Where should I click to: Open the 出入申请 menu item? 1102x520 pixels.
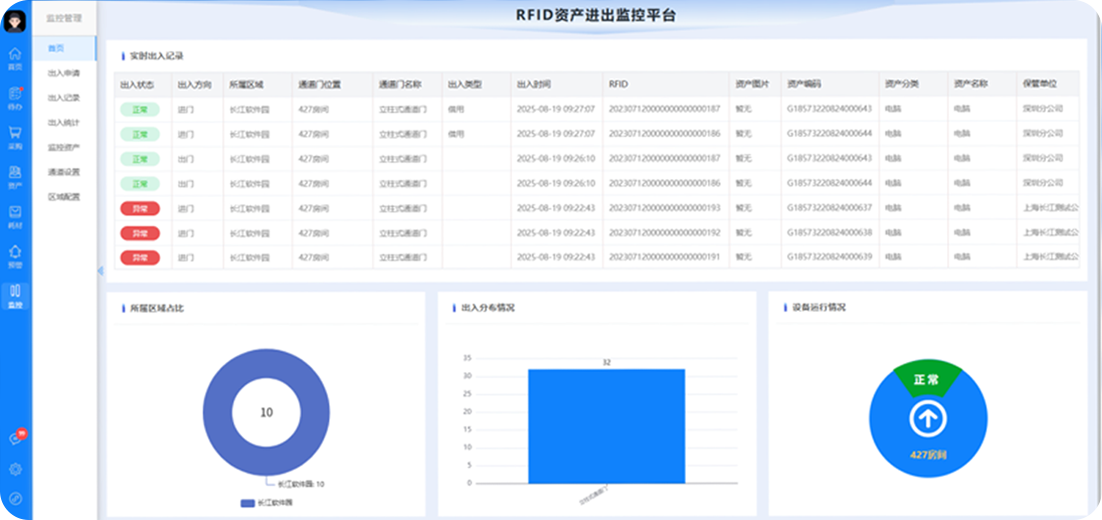click(64, 73)
